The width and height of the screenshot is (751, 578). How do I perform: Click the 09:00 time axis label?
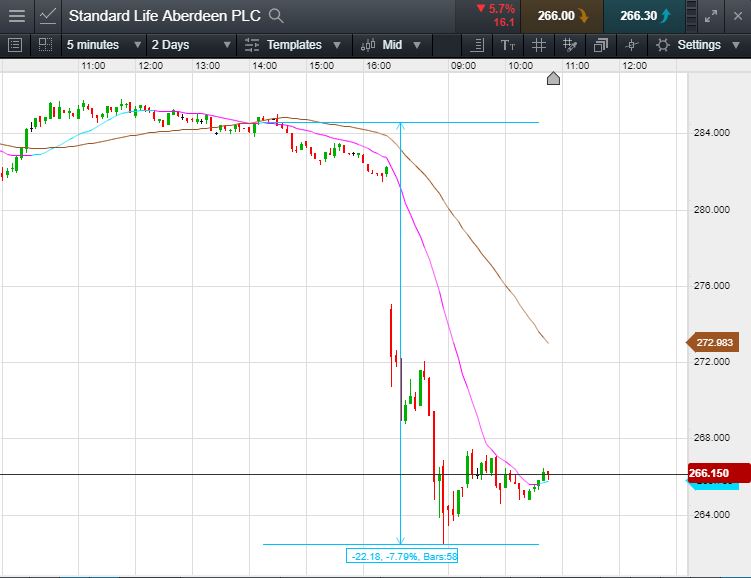(463, 66)
